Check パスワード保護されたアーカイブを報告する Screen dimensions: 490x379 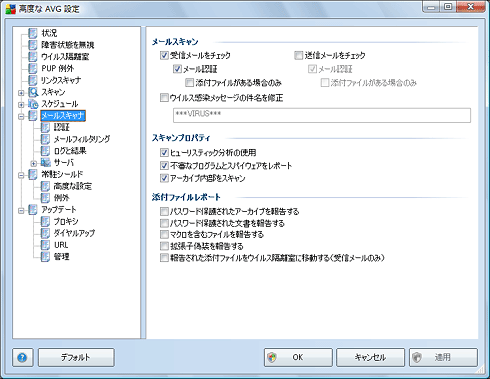click(164, 211)
